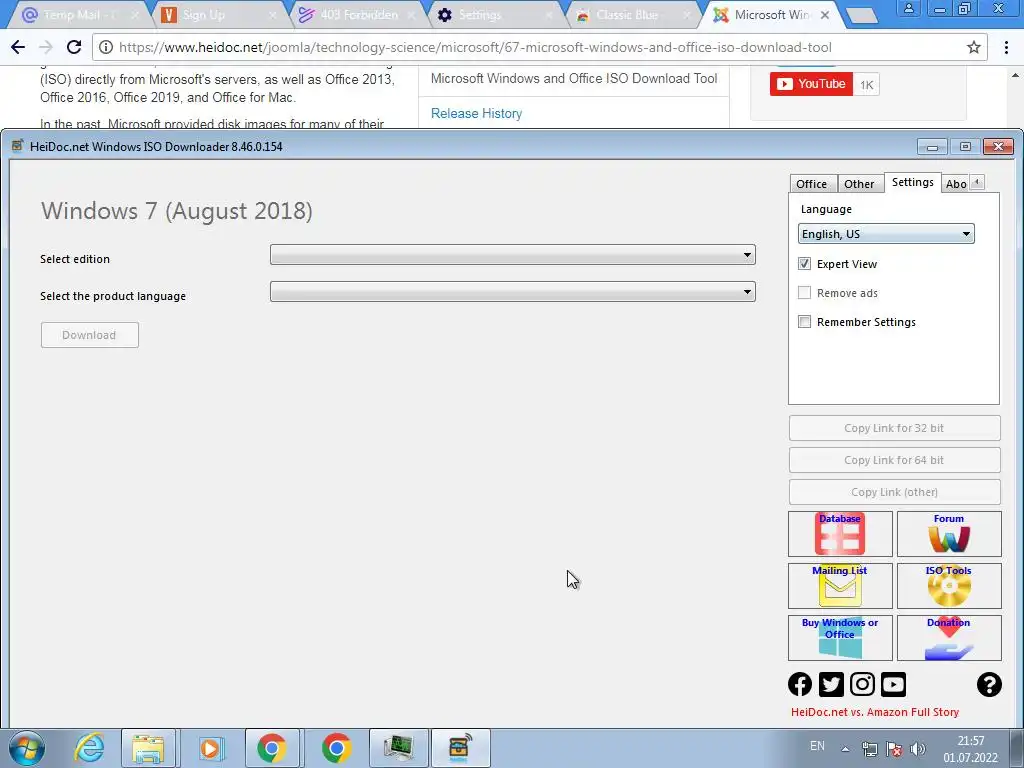The width and height of the screenshot is (1024, 768).
Task: Switch to ISO Downloader taskbar icon
Action: (460, 748)
